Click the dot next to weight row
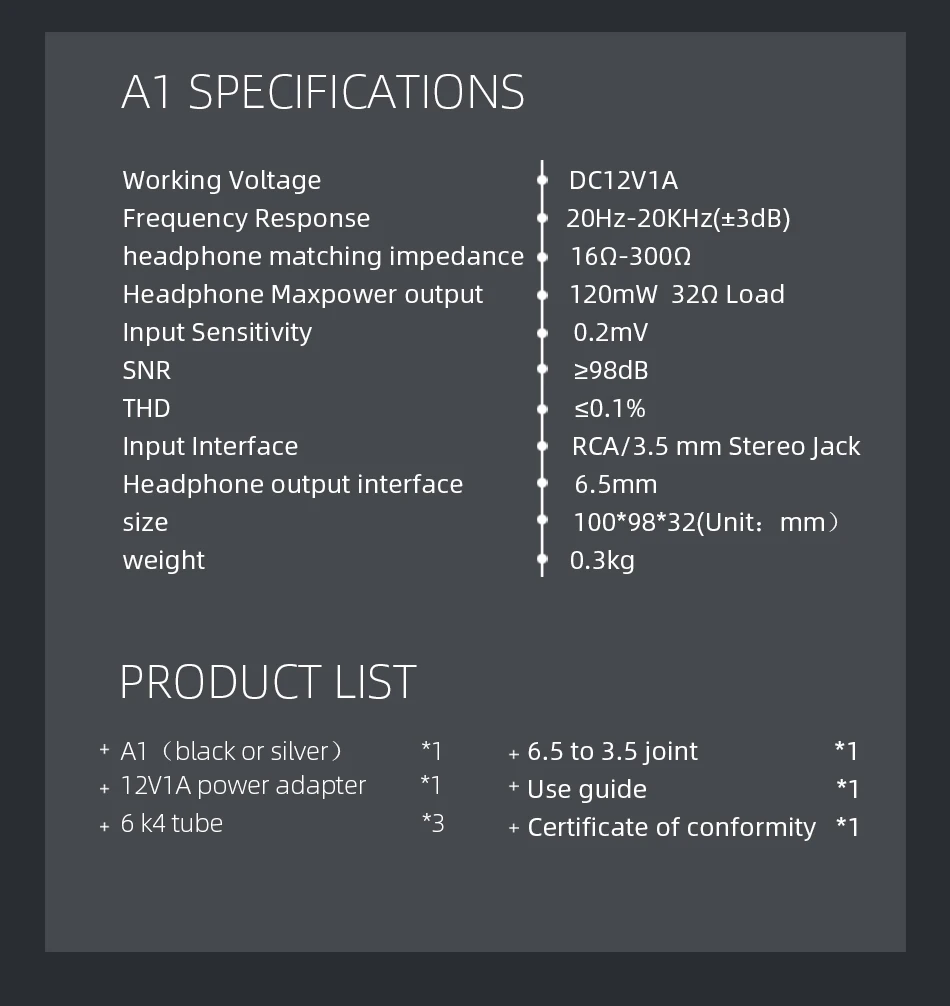The width and height of the screenshot is (950, 1006). [543, 559]
